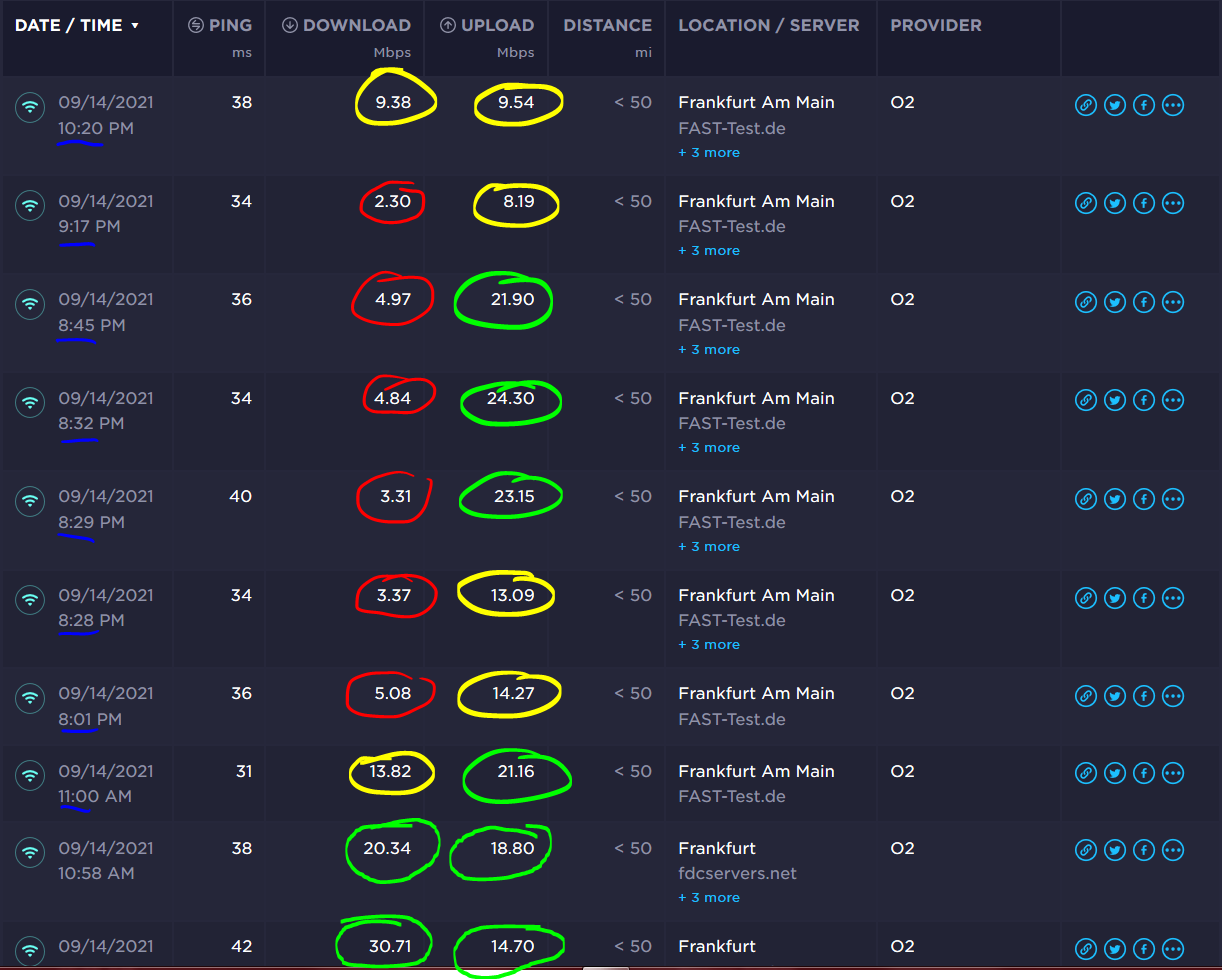The width and height of the screenshot is (1222, 979).
Task: Expand "+ 3 more" under the 8:32 PM result
Action: click(709, 448)
